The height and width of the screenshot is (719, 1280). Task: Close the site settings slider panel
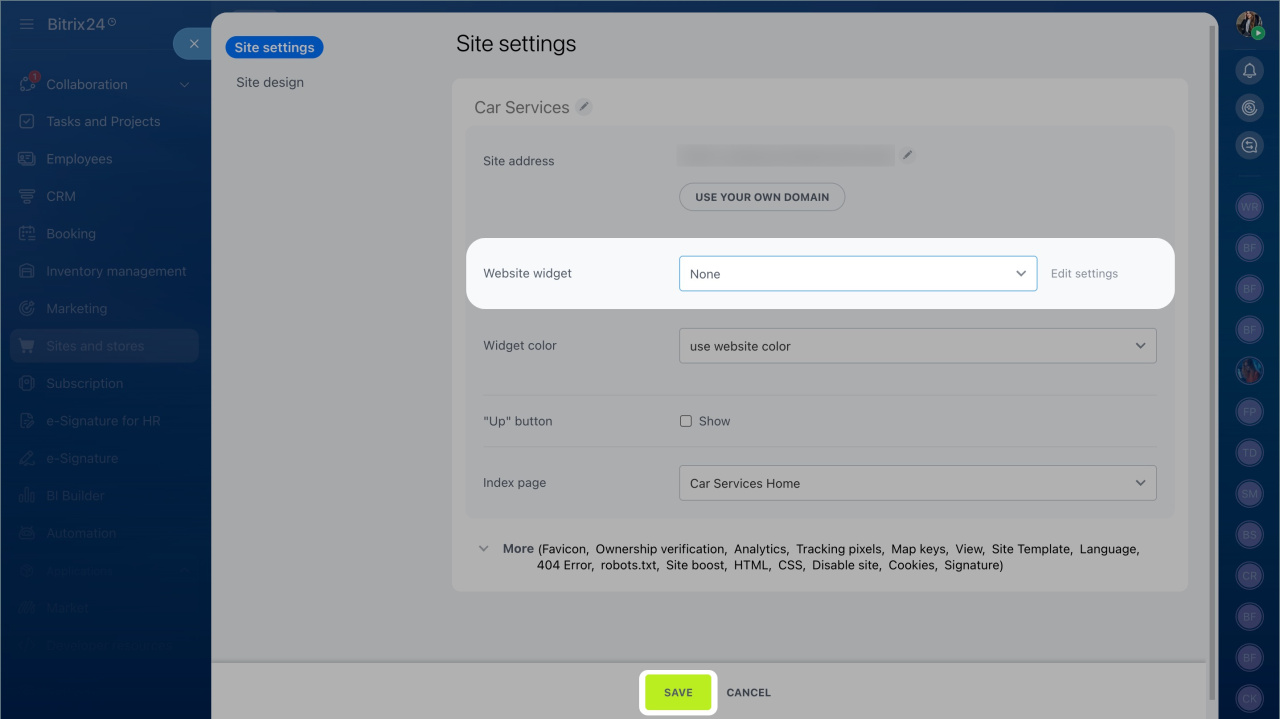point(194,44)
